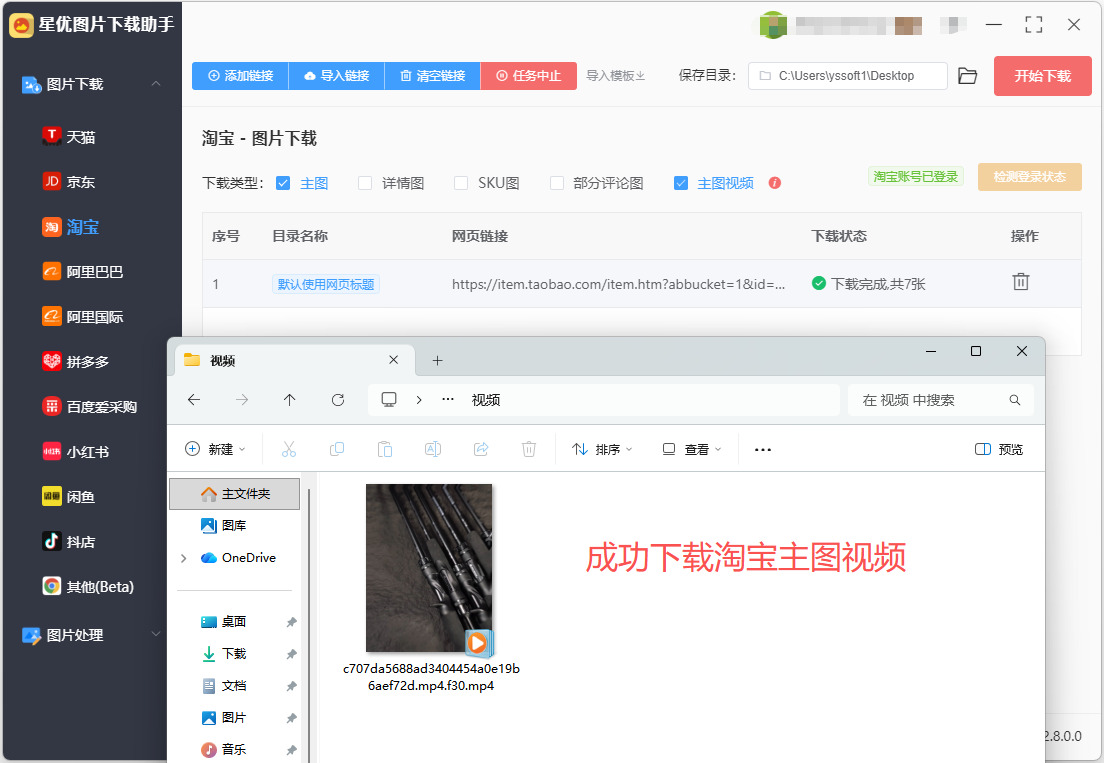This screenshot has width=1104, height=763.
Task: Collapse the 图片下载 sidebar group
Action: 156,84
